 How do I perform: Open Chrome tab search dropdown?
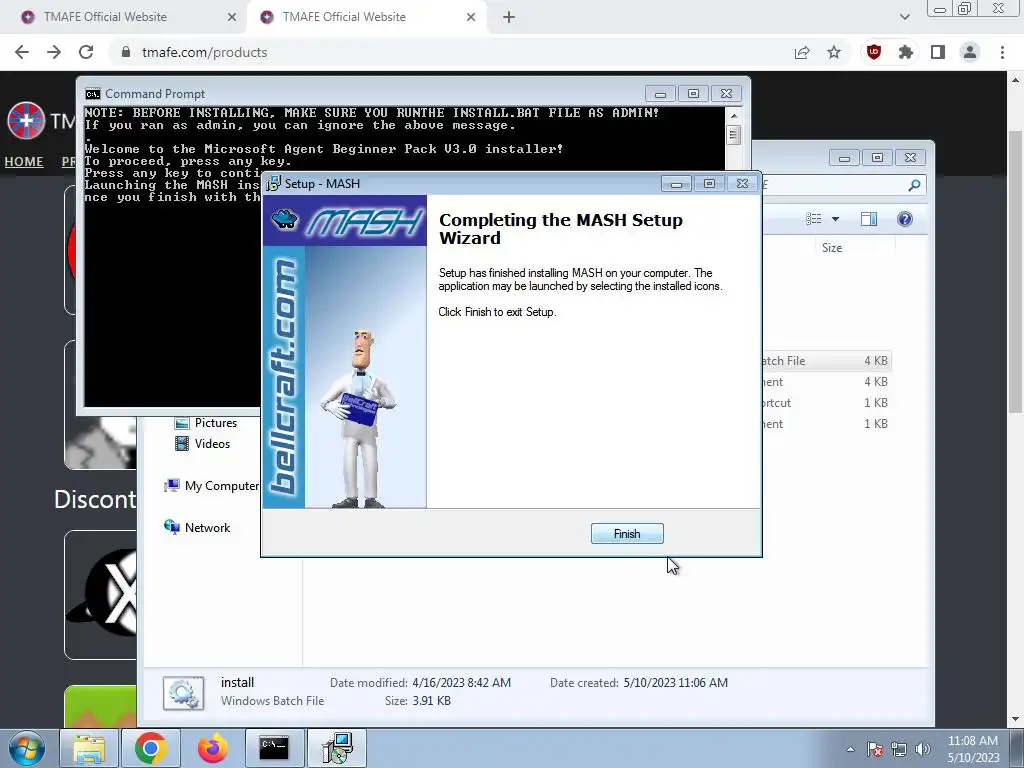(904, 17)
